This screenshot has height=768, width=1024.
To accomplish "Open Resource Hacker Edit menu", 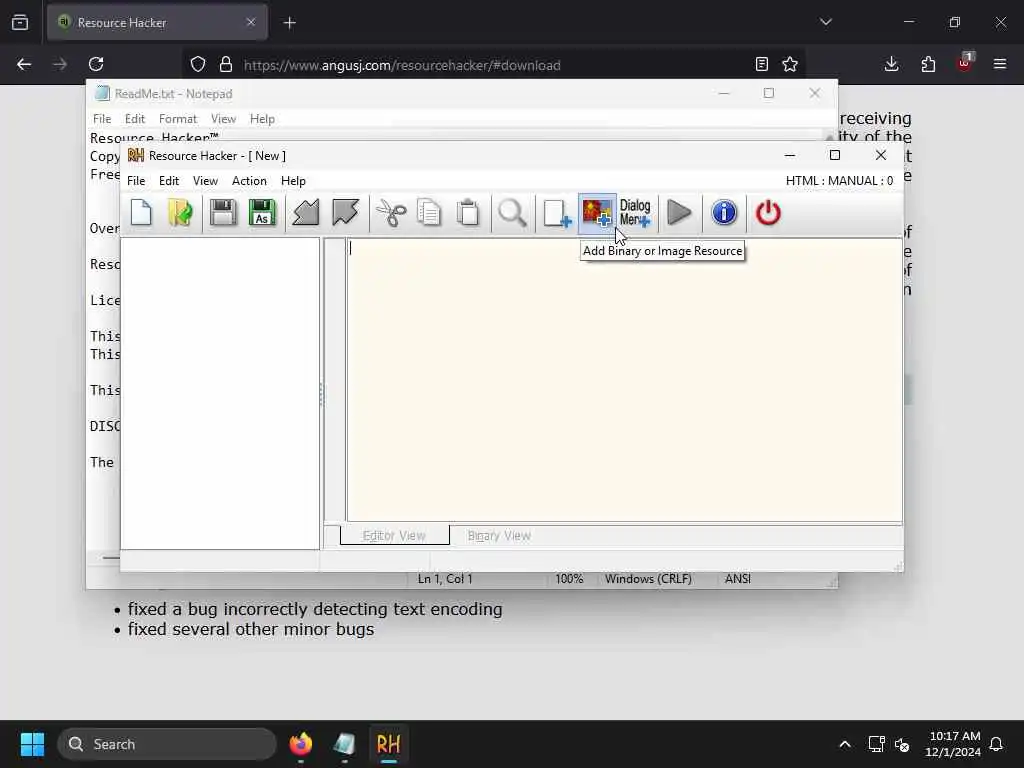I will coord(168,181).
